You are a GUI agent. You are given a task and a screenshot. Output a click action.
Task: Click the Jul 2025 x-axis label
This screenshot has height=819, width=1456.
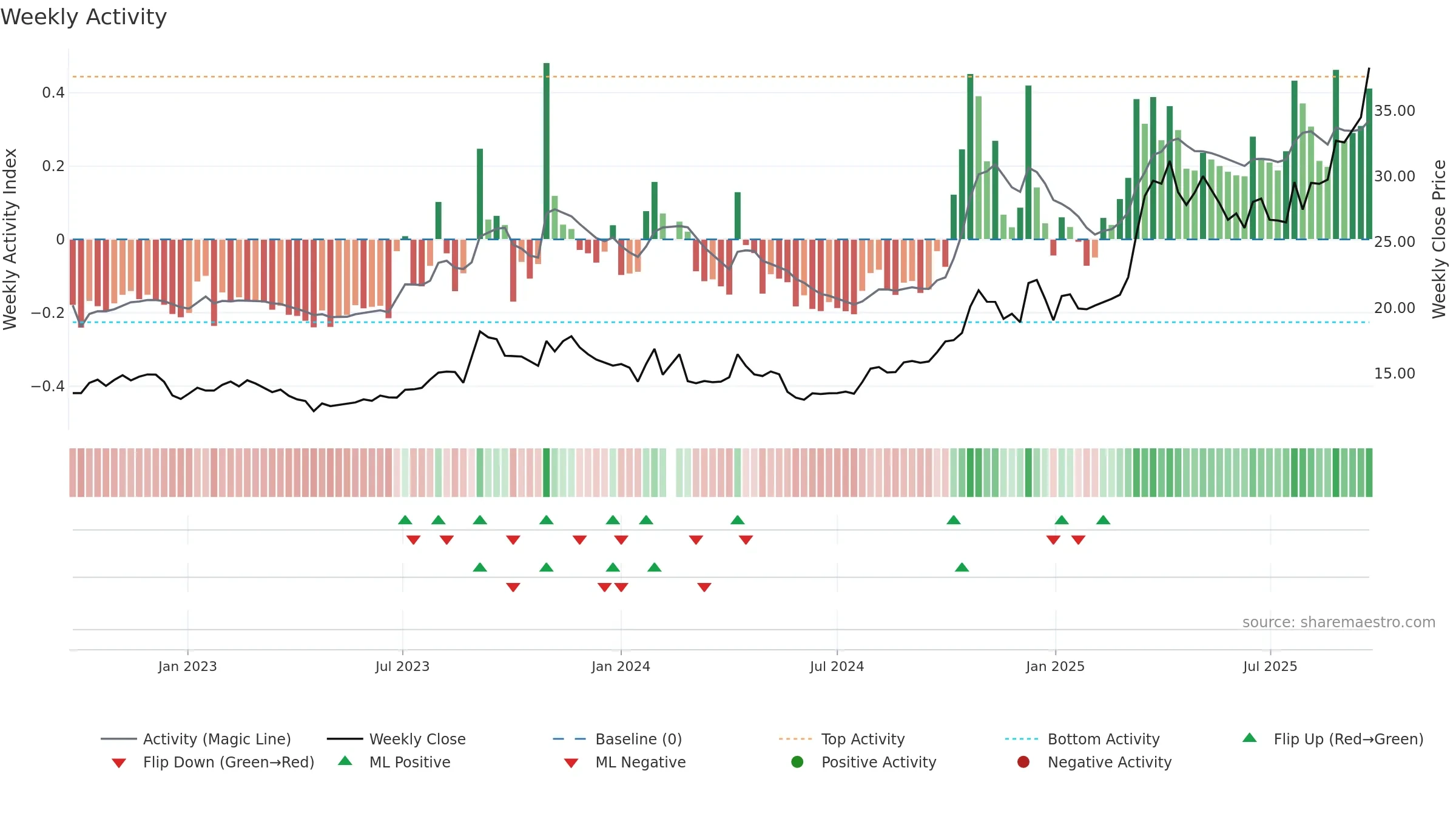(1270, 666)
